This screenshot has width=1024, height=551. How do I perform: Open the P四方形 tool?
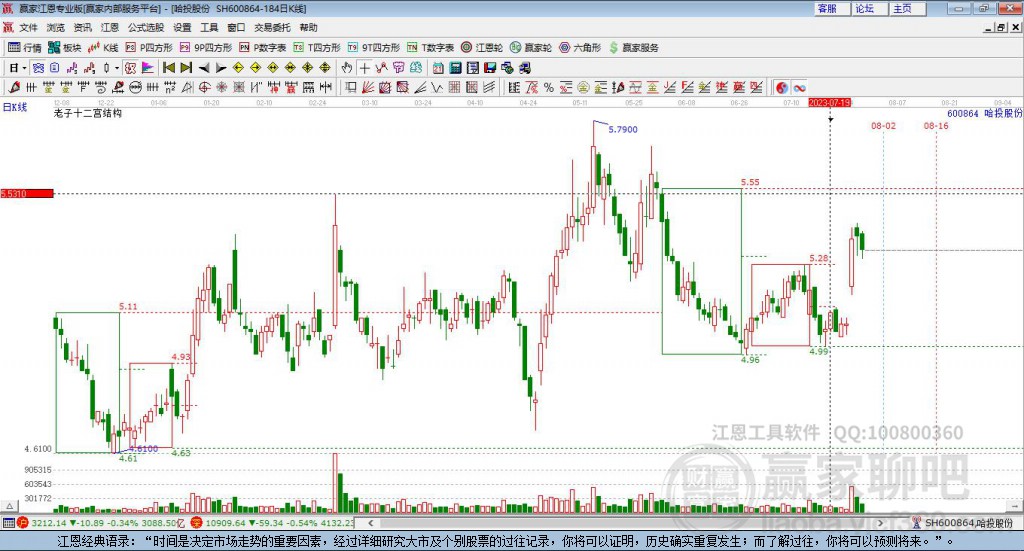149,48
